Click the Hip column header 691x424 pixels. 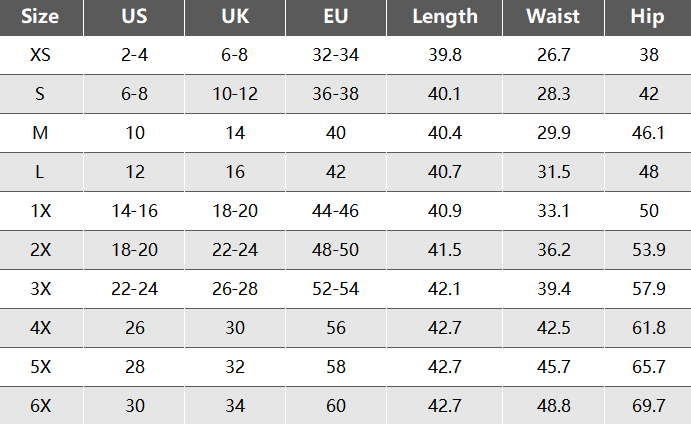click(x=648, y=17)
